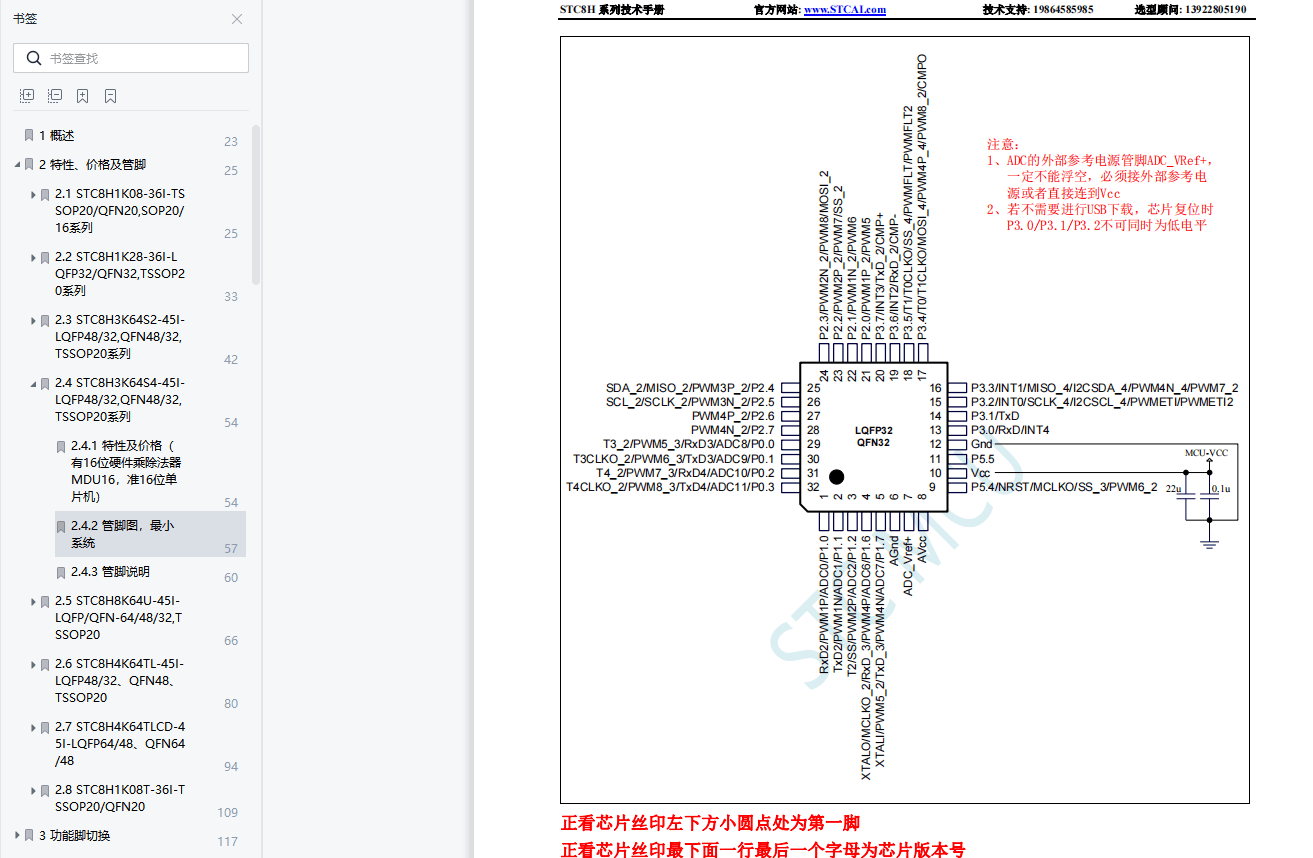
Task: Click the MCU-VCC label in the schematic
Action: 1206,453
